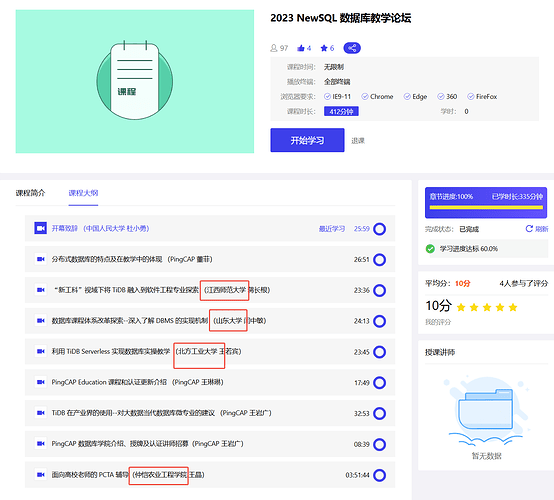The height and width of the screenshot is (500, 554).
Task: Click video icon of 利用 TiDB Serverless lesson
Action: pos(41,352)
